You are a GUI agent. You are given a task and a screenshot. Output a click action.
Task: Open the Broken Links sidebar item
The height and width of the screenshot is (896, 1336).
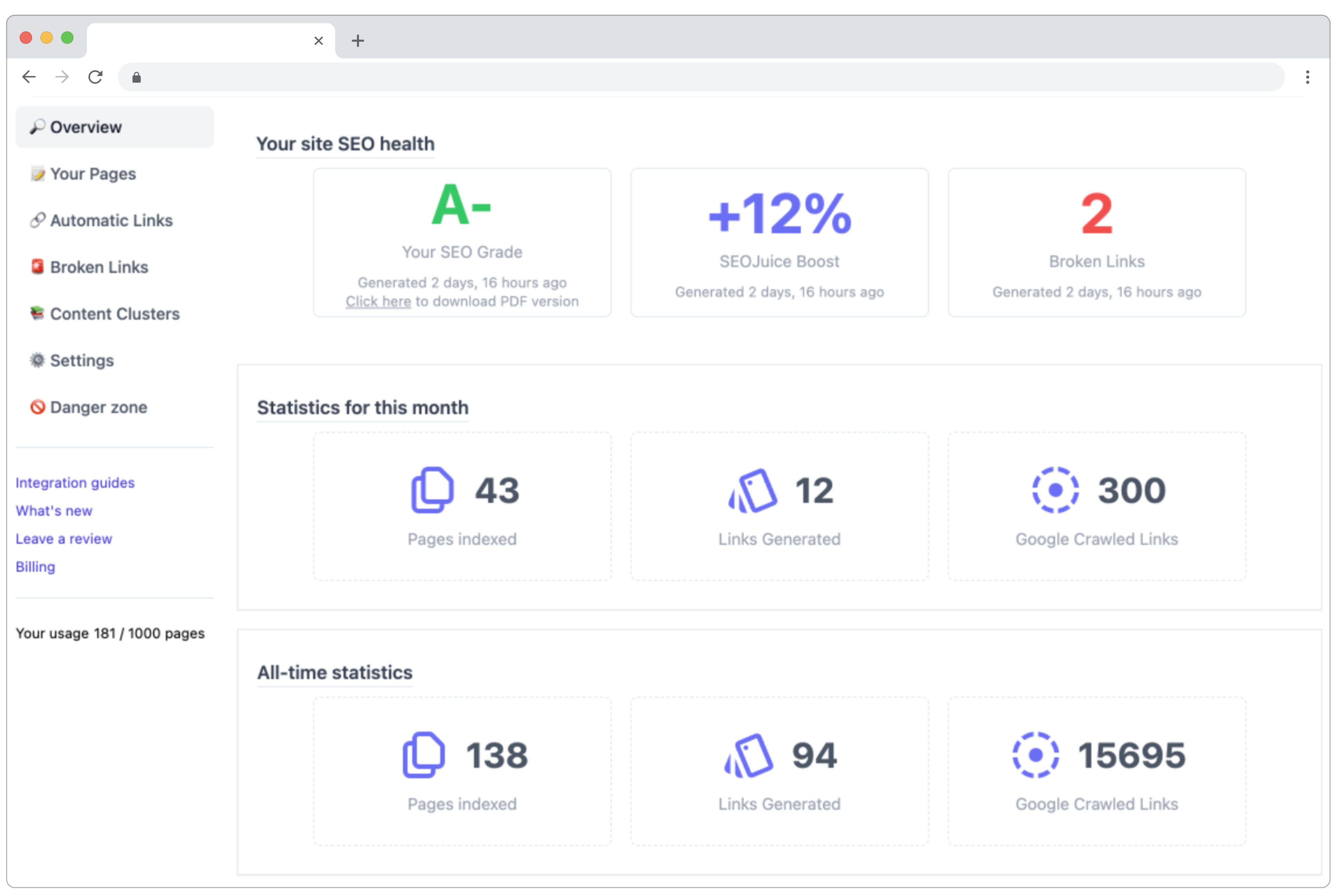coord(99,267)
